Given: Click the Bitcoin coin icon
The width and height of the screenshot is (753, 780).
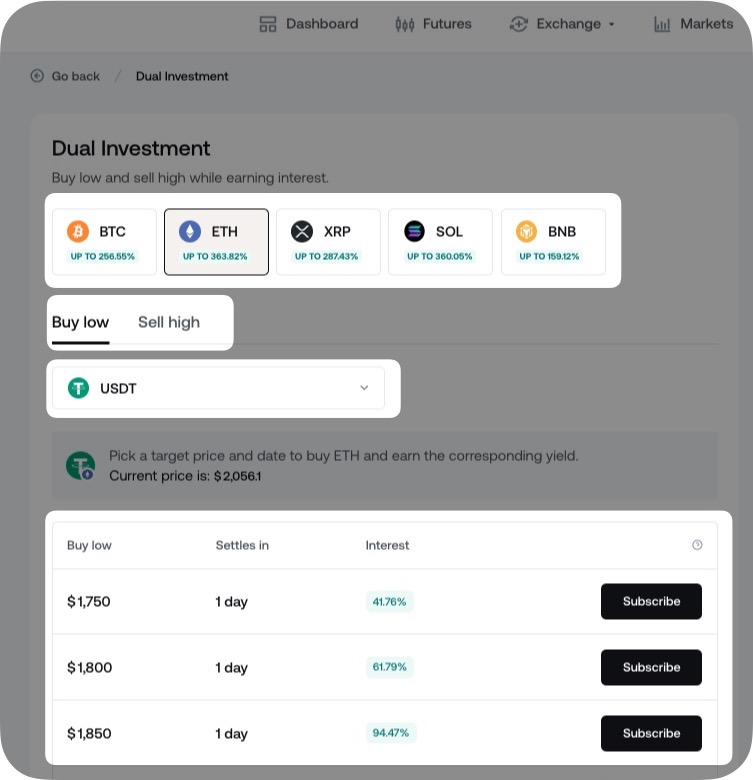Looking at the screenshot, I should (x=78, y=232).
